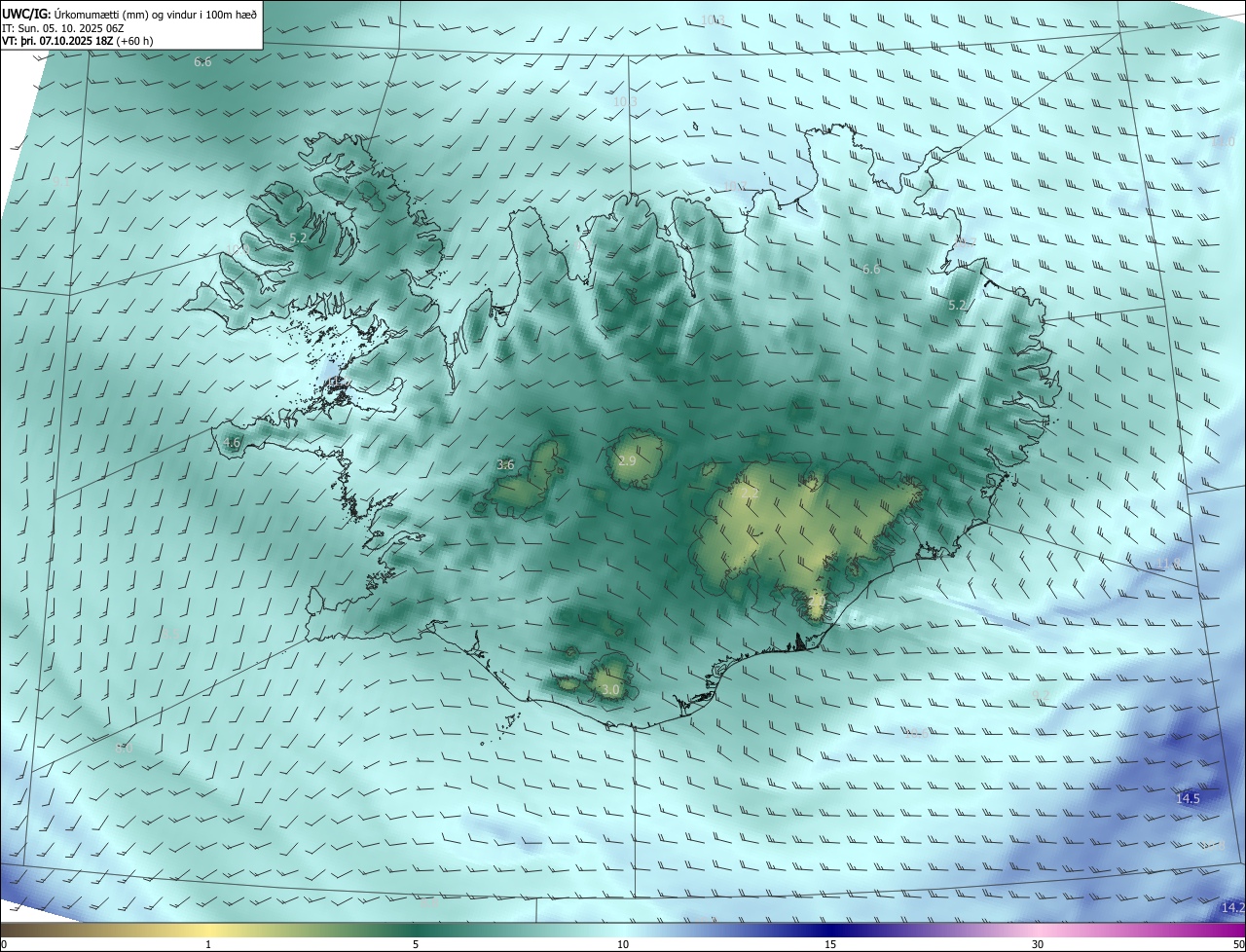Click the colour bar tick label 1
Viewport: 1246px width, 952px height.
tap(208, 944)
